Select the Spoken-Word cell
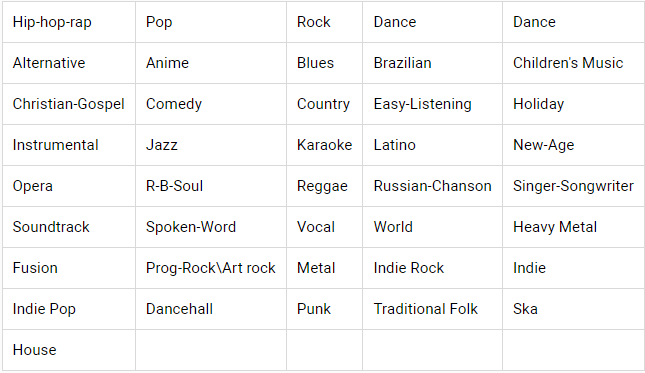This screenshot has height=373, width=645. click(x=211, y=227)
